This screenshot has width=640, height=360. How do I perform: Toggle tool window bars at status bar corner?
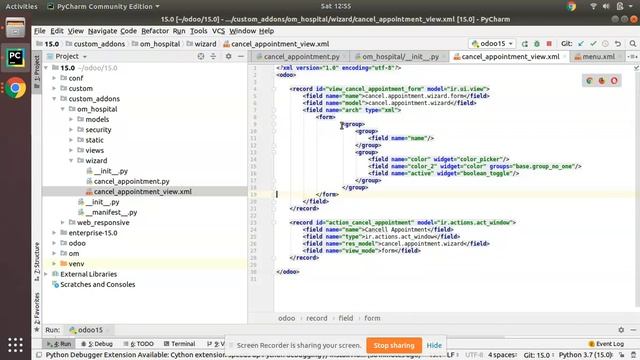(39, 355)
